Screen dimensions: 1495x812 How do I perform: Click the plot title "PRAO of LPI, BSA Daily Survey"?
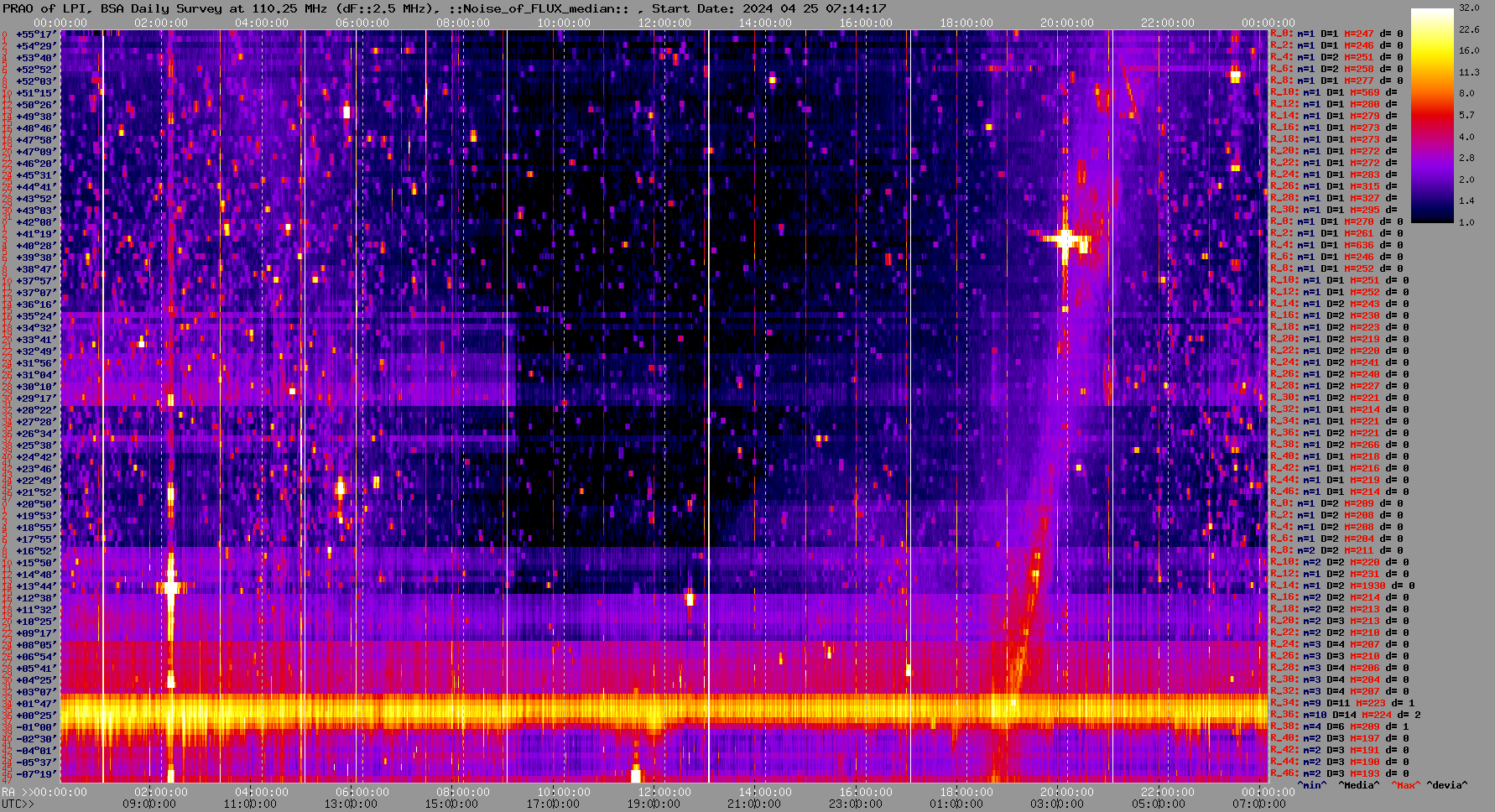click(113, 8)
